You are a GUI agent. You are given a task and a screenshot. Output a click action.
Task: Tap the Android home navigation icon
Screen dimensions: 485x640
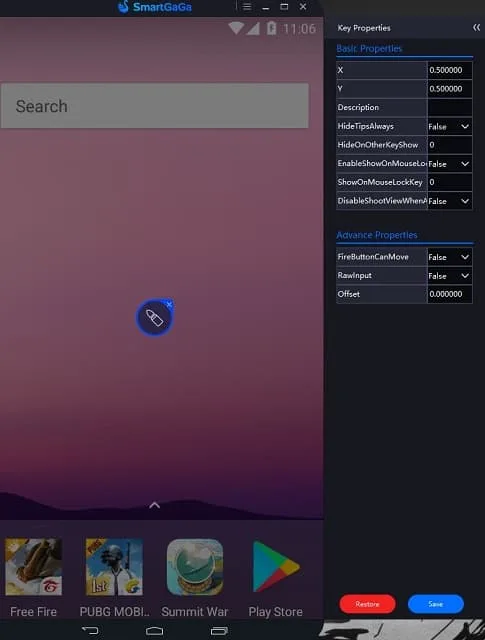(x=154, y=631)
